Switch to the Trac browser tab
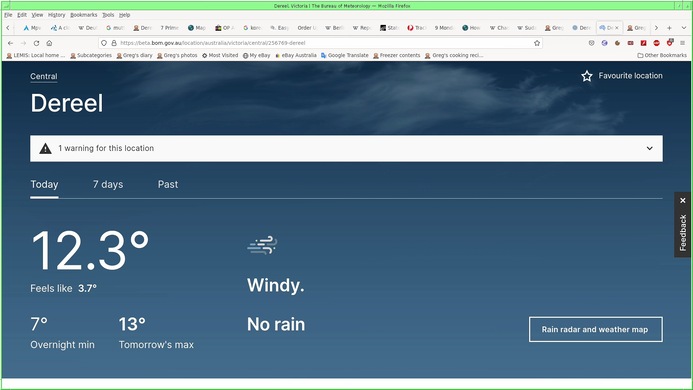This screenshot has height=390, width=693. (x=416, y=27)
